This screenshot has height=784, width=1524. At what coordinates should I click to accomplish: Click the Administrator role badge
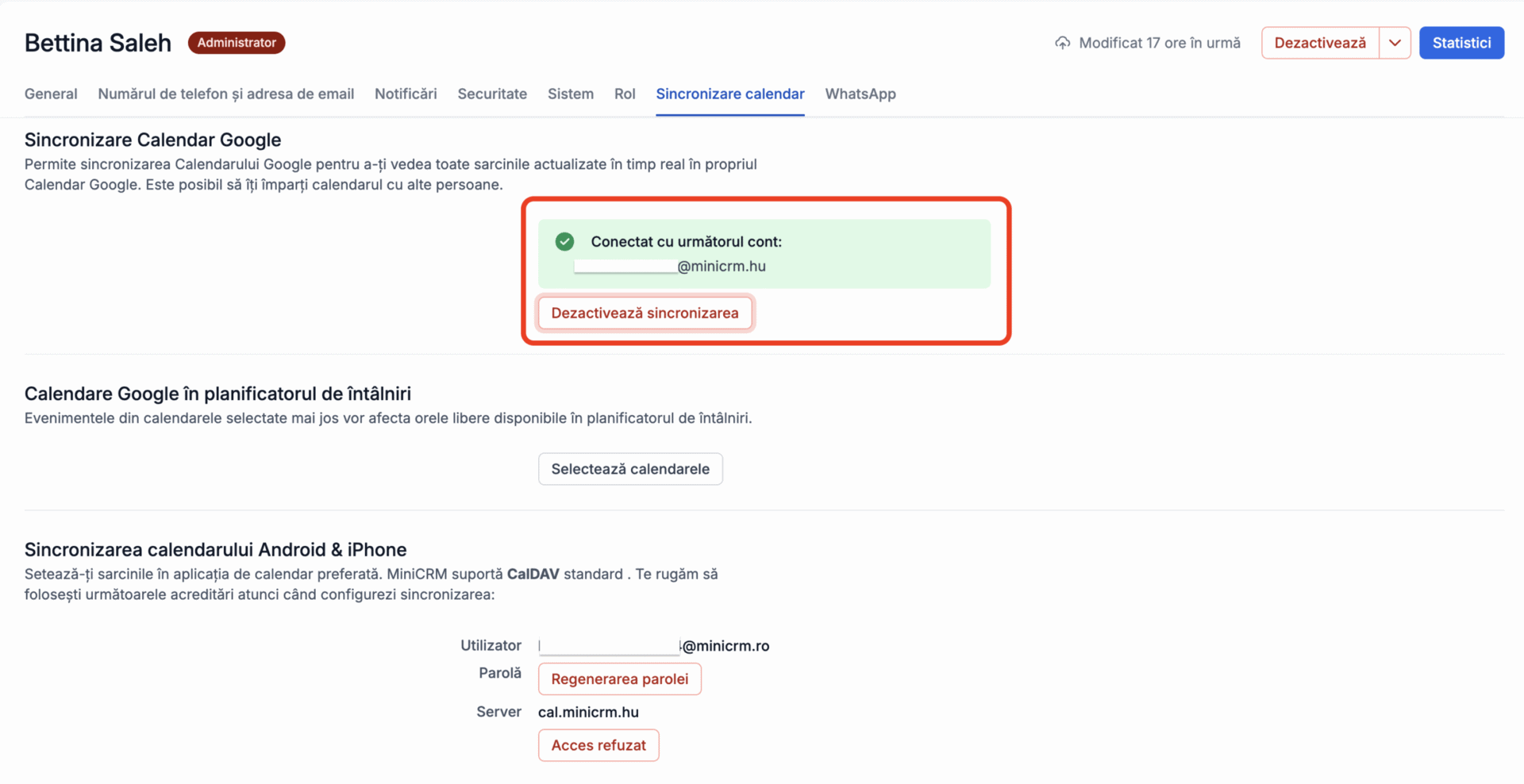[237, 43]
